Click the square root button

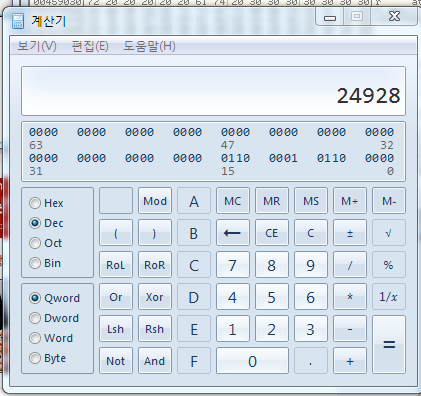point(389,233)
